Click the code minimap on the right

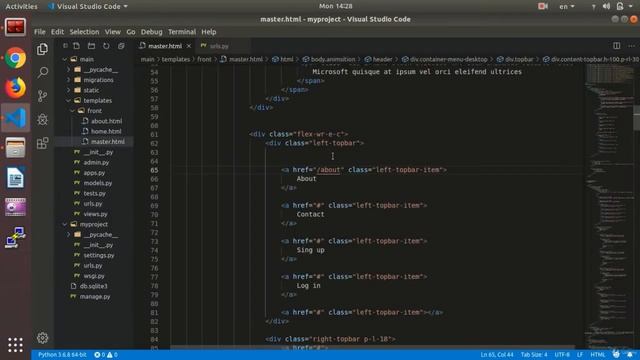pyautogui.click(x=610, y=204)
